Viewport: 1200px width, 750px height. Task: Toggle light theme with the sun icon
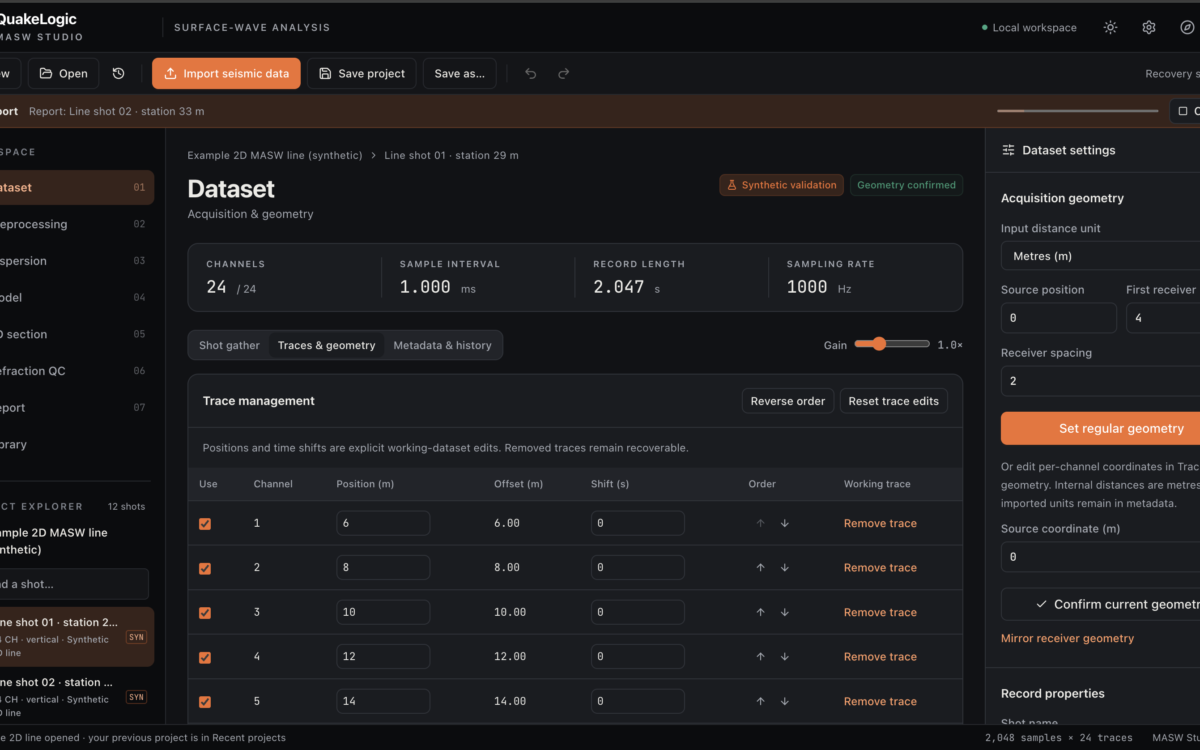coord(1110,27)
